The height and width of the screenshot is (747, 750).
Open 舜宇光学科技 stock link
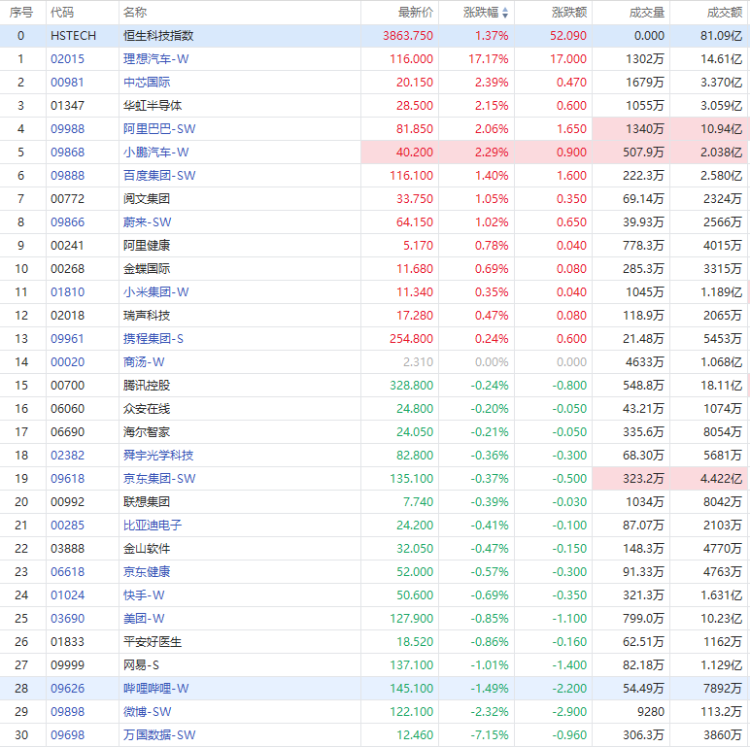(158, 455)
